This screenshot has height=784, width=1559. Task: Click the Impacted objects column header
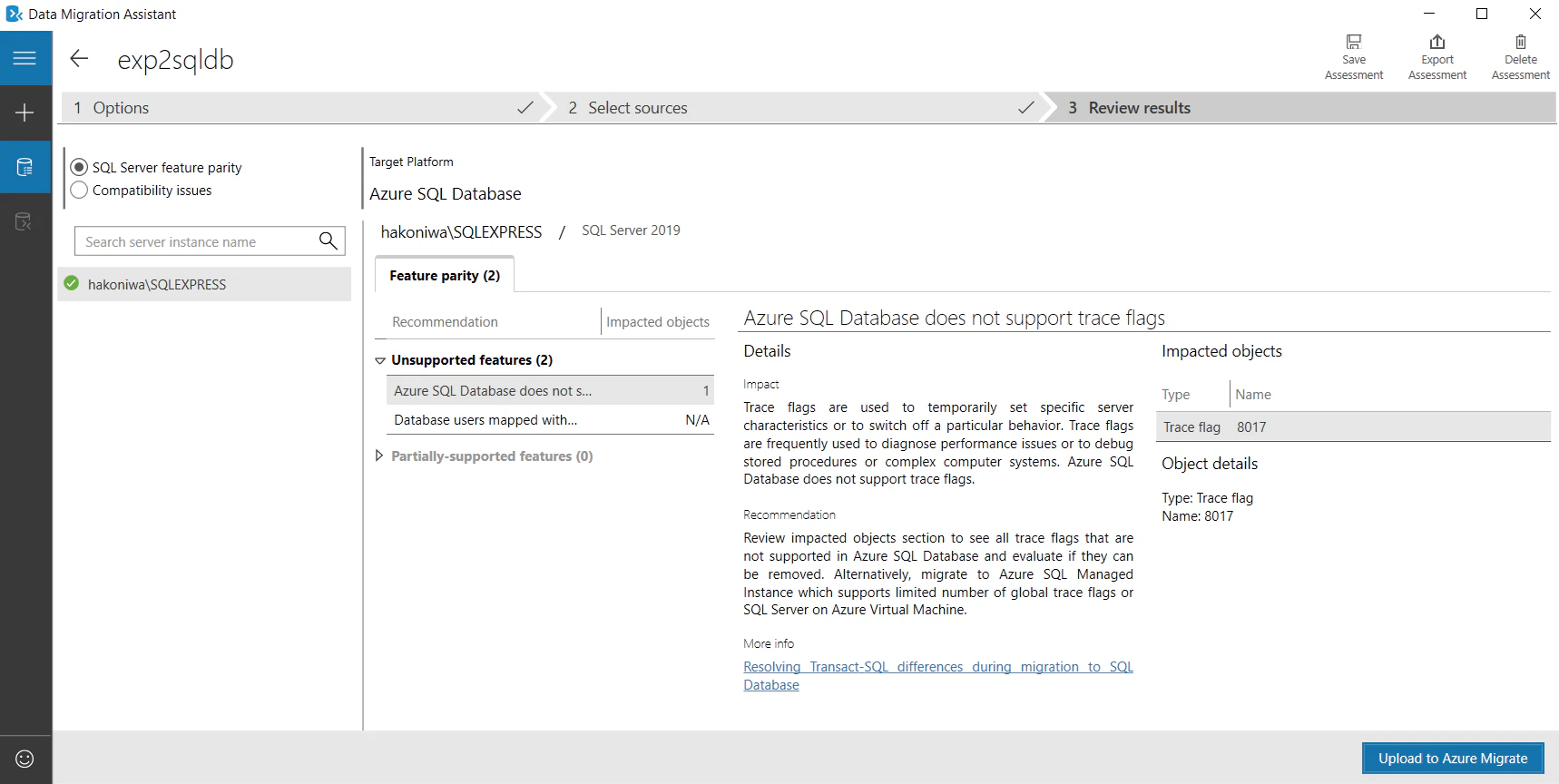[658, 322]
